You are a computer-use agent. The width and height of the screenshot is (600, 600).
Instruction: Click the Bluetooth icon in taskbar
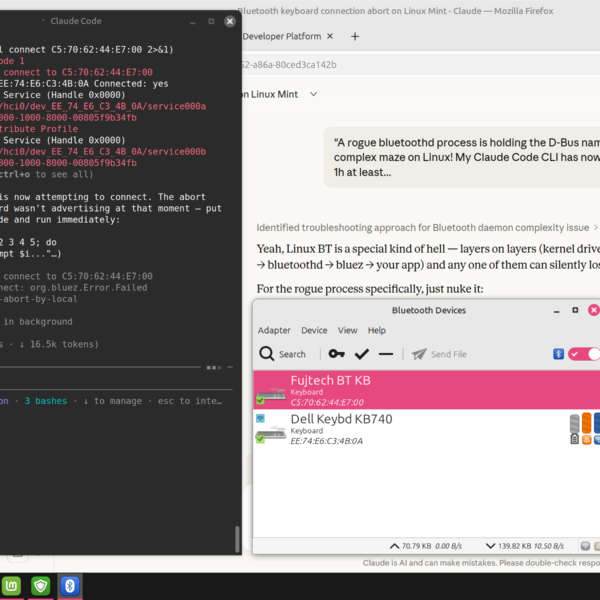click(70, 586)
